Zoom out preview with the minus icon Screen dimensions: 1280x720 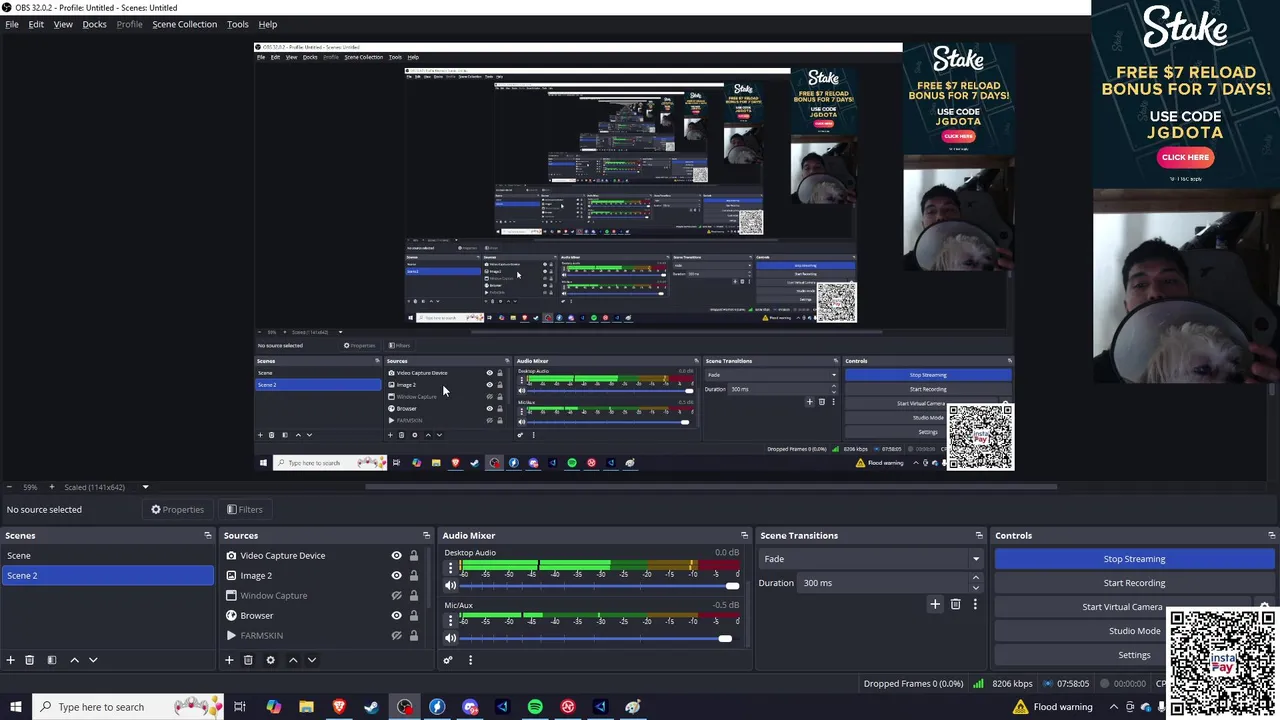tap(9, 487)
